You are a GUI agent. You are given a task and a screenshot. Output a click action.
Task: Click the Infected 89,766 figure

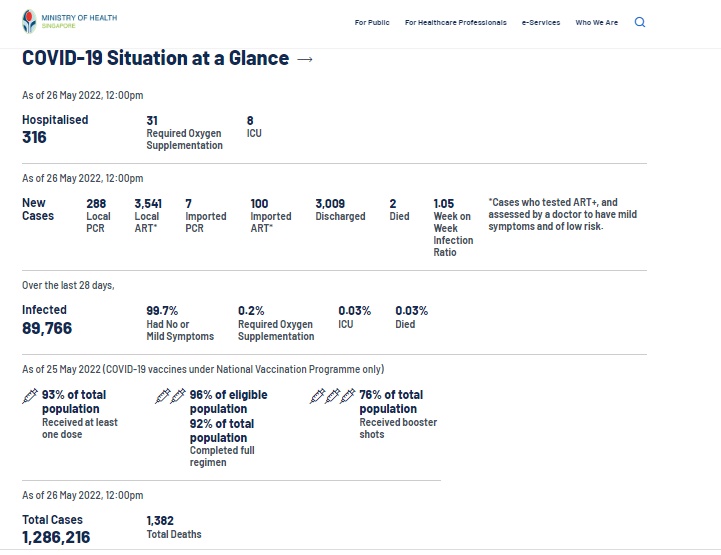click(47, 328)
